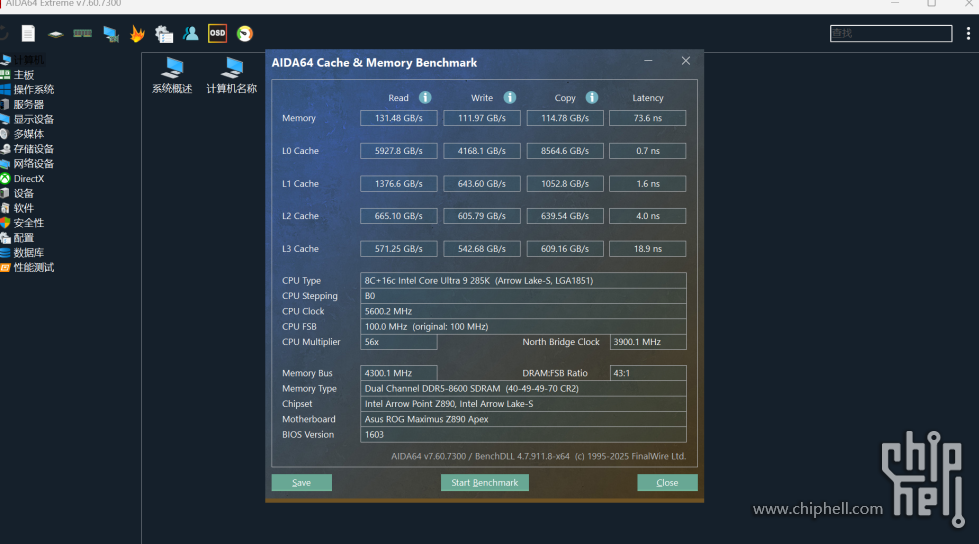Click the L1 Cache Write value 643.60 GB/s

click(482, 184)
